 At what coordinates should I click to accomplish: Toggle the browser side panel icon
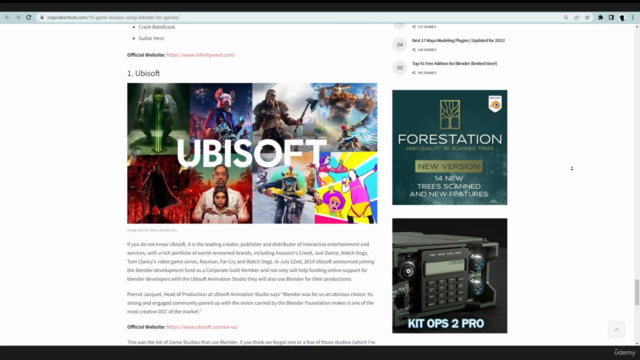611,18
